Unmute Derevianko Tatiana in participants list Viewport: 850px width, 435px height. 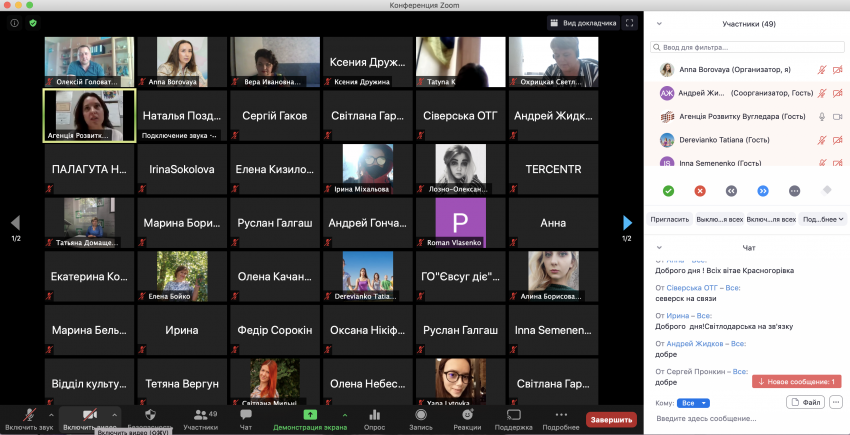pos(822,140)
